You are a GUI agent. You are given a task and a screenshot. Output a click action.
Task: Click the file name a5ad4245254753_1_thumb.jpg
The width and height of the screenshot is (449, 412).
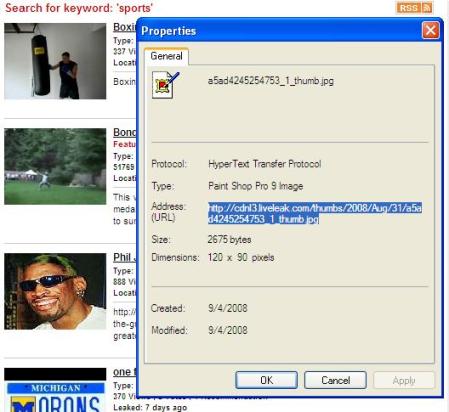271,81
